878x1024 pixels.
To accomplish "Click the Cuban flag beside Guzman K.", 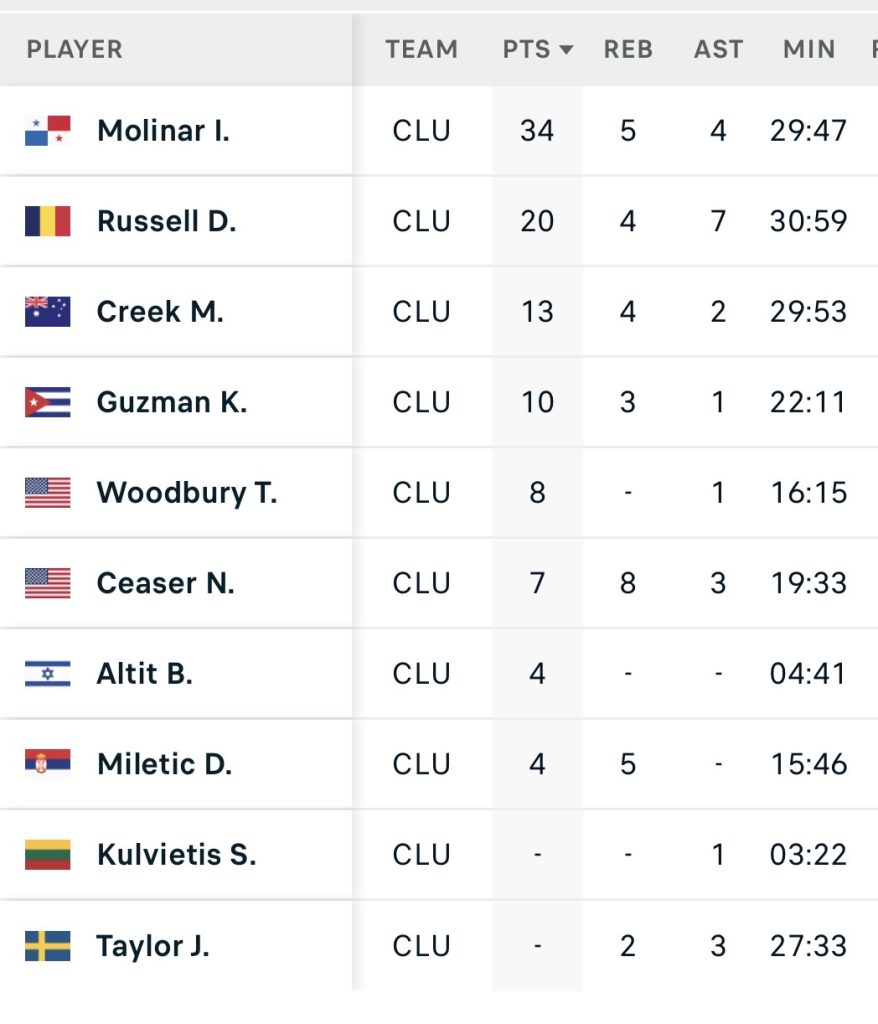I will click(48, 402).
